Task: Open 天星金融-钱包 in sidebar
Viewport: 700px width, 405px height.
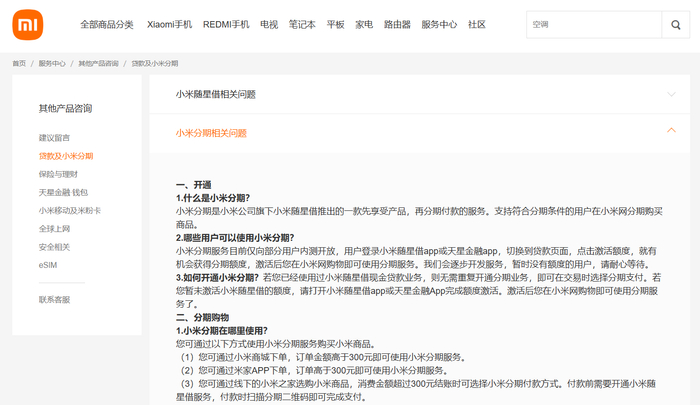Action: click(x=63, y=192)
